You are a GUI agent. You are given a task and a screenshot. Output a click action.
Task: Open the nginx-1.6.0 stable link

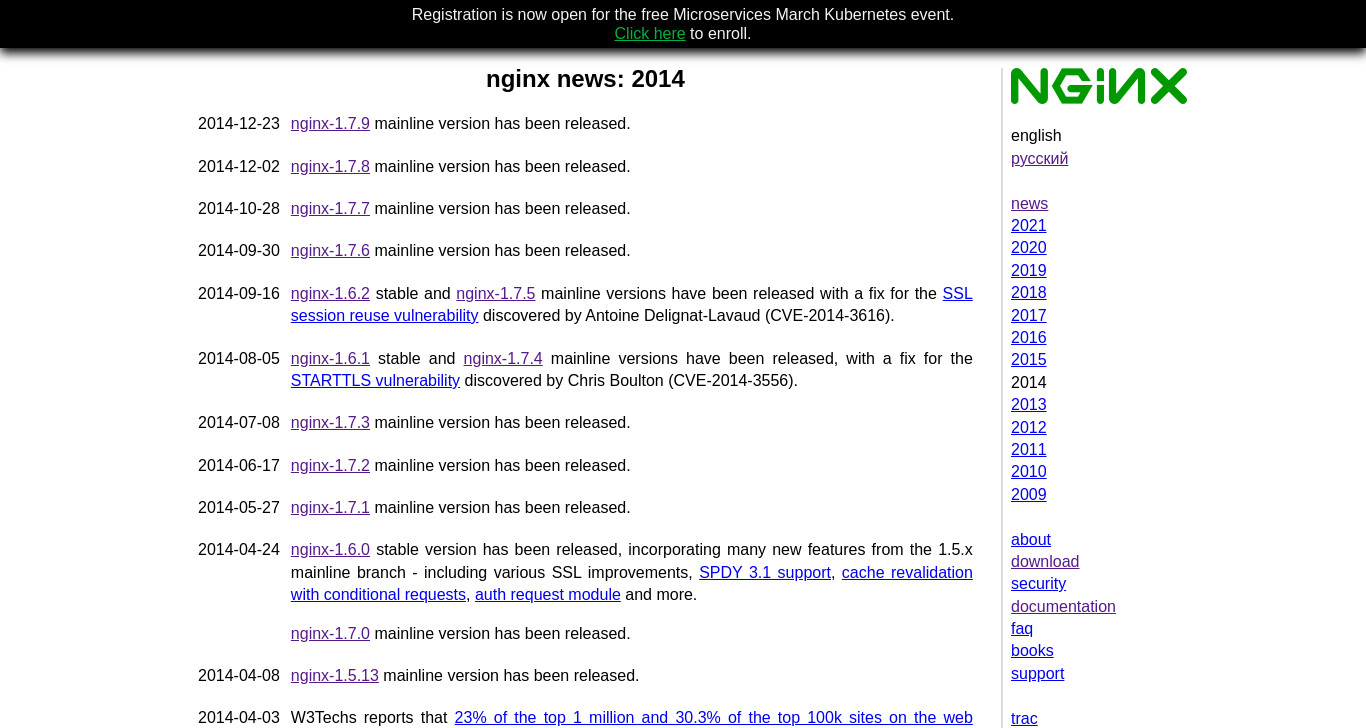tap(330, 550)
